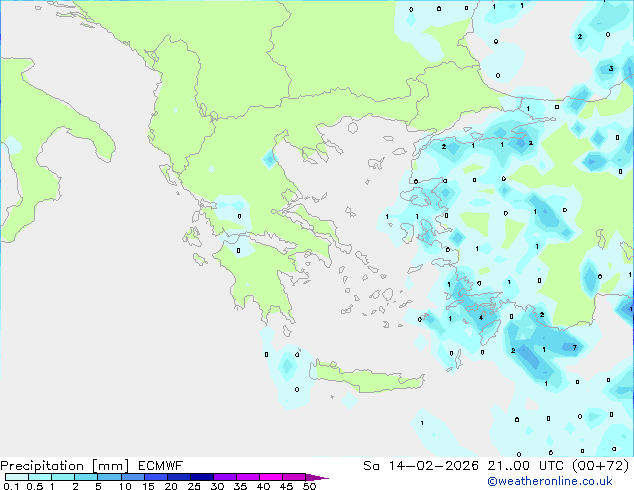Select the legend label '30'
This screenshot has width=634, height=490.
pyautogui.click(x=218, y=486)
